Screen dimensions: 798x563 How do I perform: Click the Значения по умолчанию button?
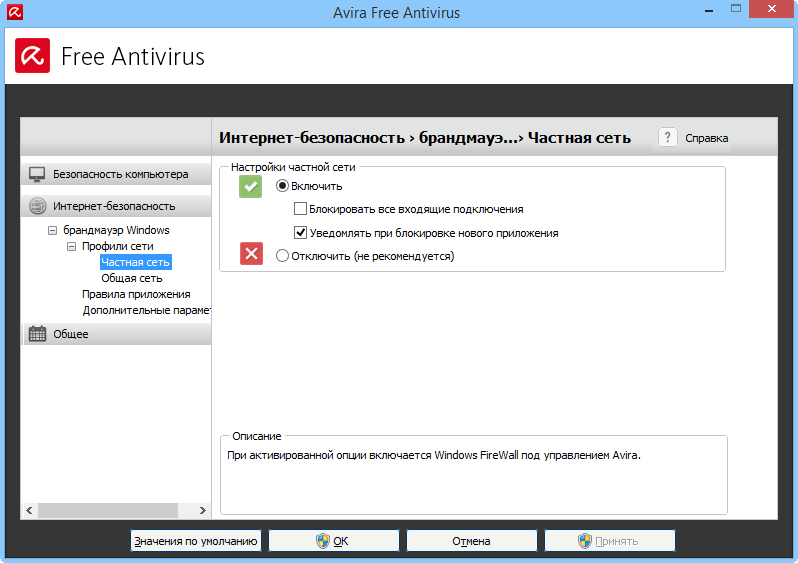pos(196,541)
